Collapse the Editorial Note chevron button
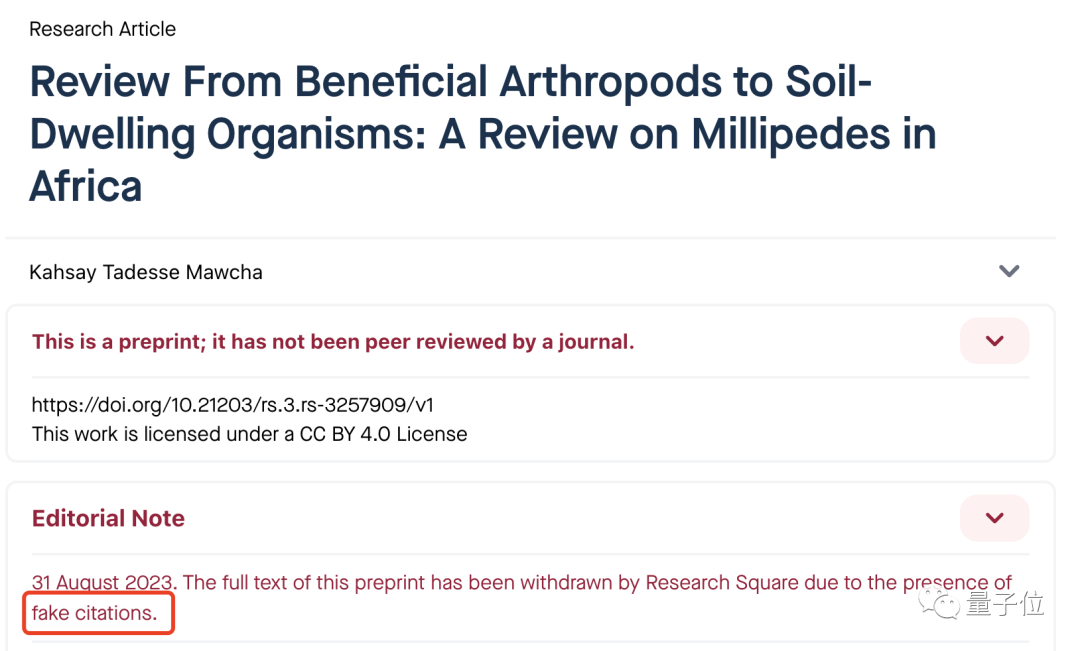This screenshot has width=1080, height=651. point(994,517)
